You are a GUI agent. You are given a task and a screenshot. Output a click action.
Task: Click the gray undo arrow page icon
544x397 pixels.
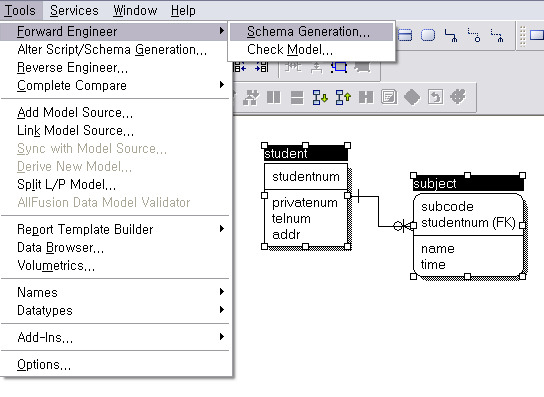435,97
